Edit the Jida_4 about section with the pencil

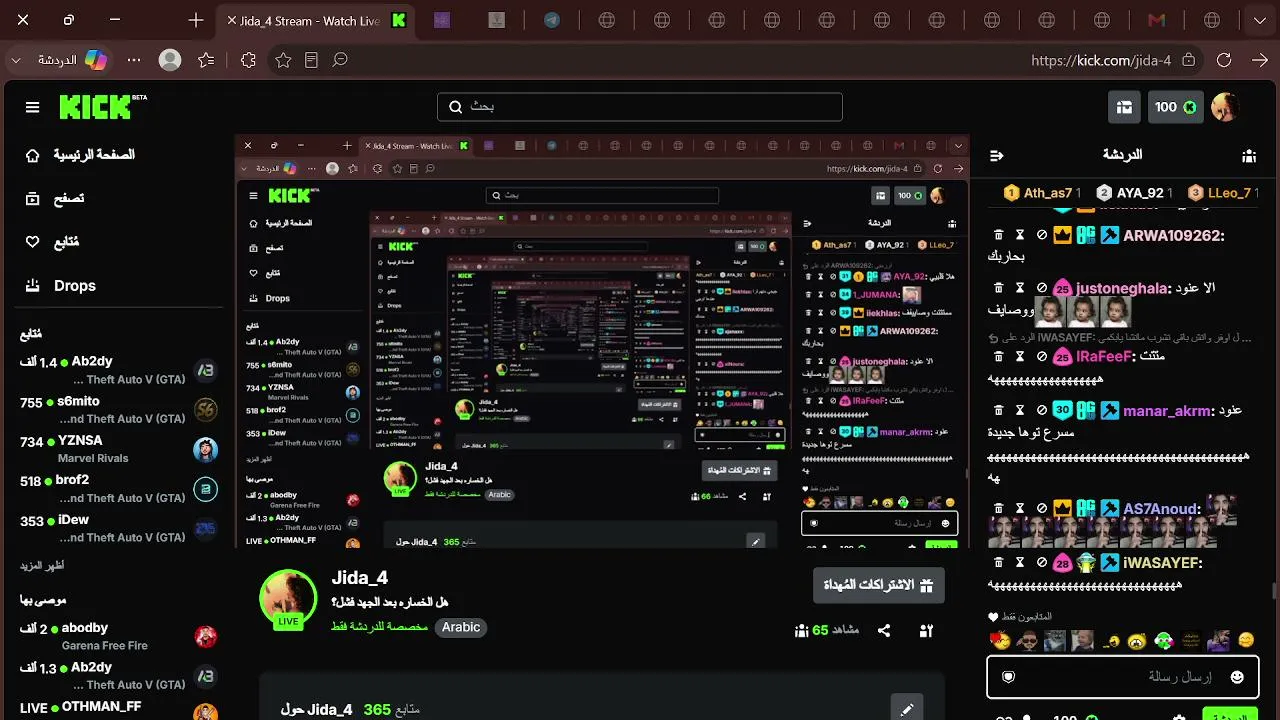click(x=907, y=710)
